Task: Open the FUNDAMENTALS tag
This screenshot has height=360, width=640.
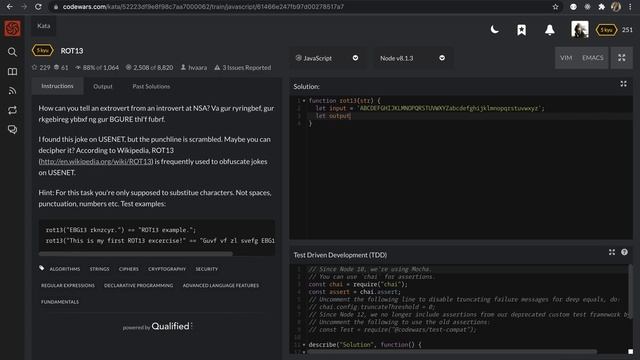Action: click(60, 302)
